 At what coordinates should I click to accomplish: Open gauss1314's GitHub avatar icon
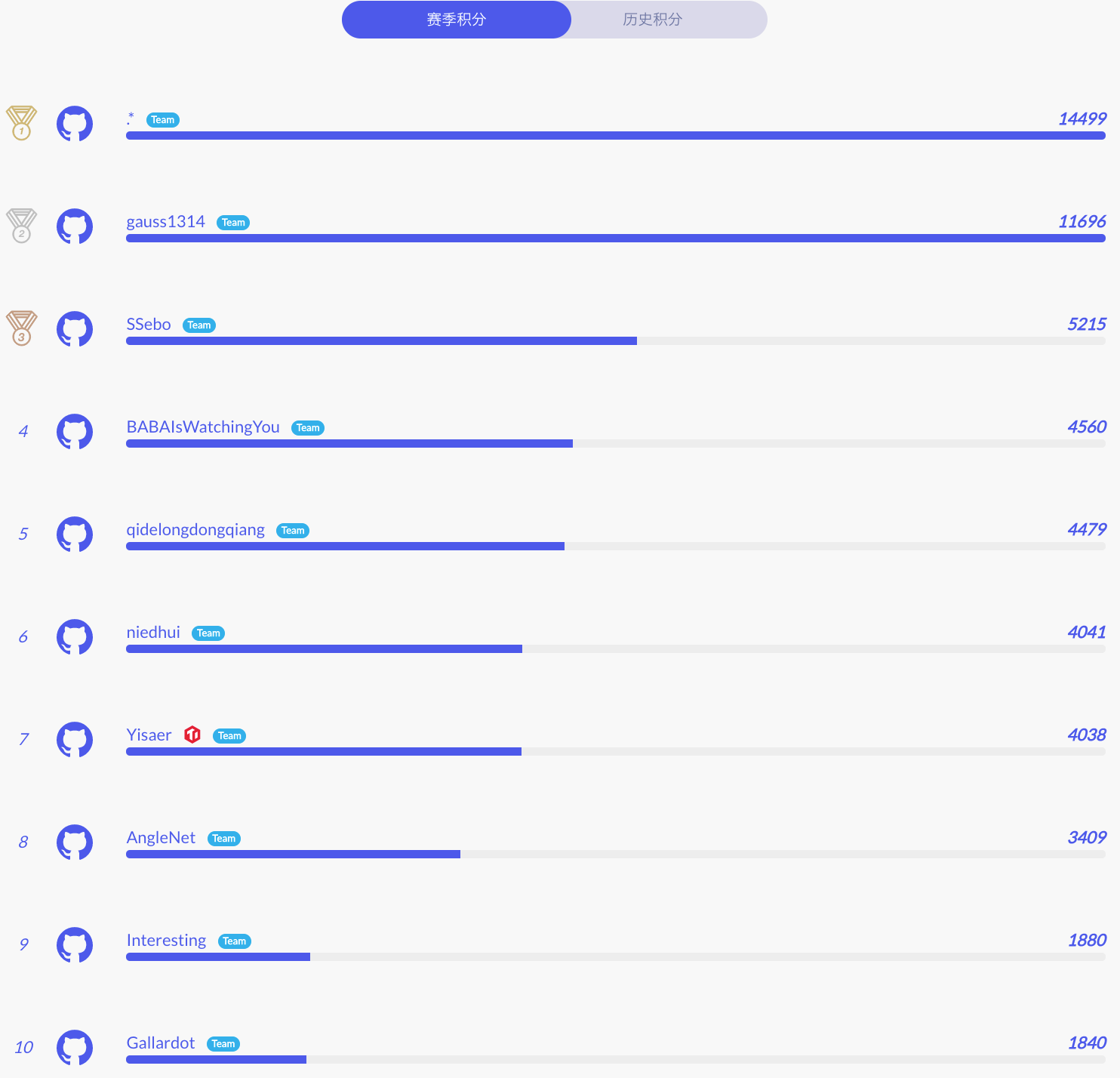[75, 226]
